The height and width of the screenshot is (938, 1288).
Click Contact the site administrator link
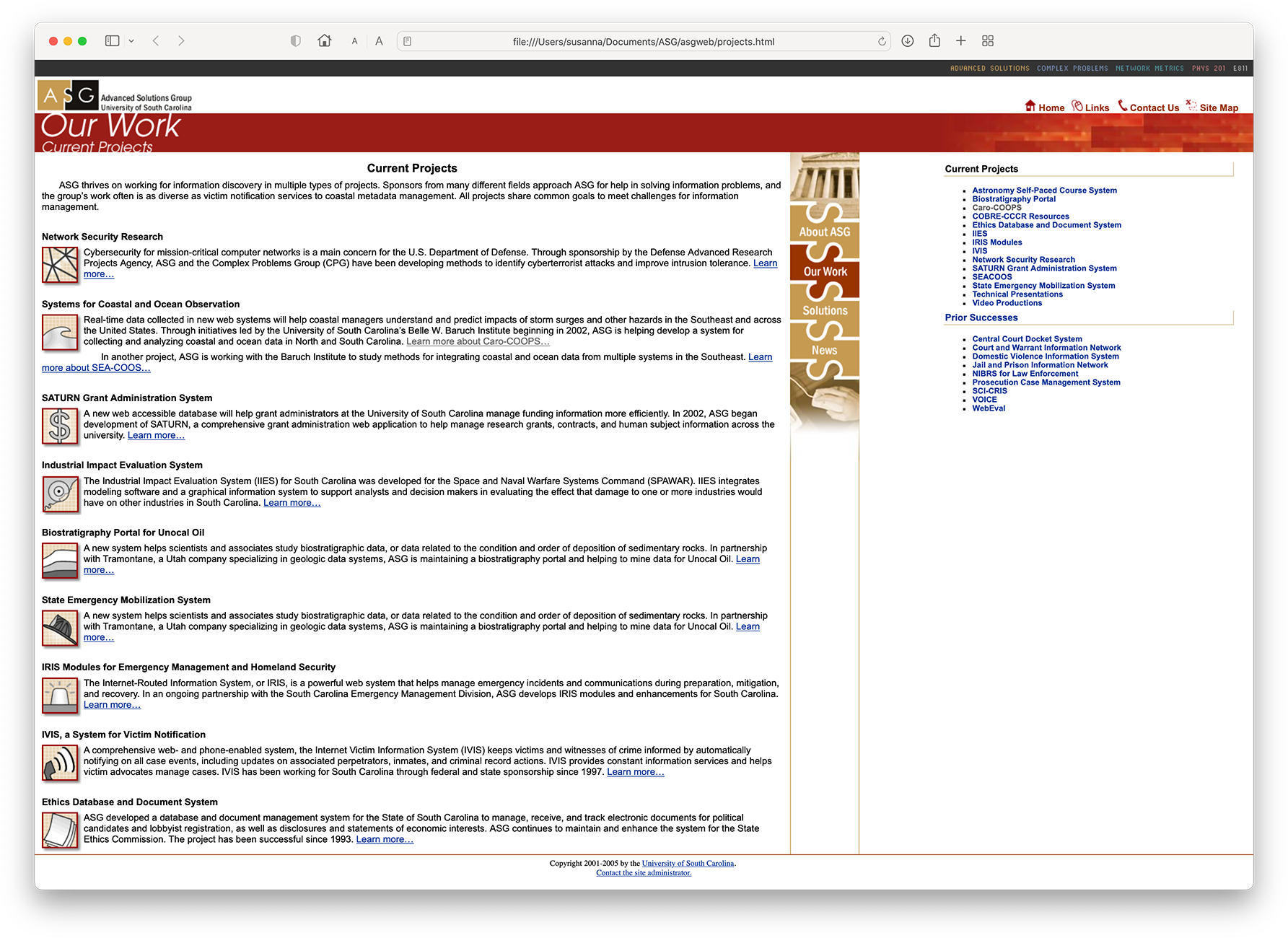tap(644, 873)
